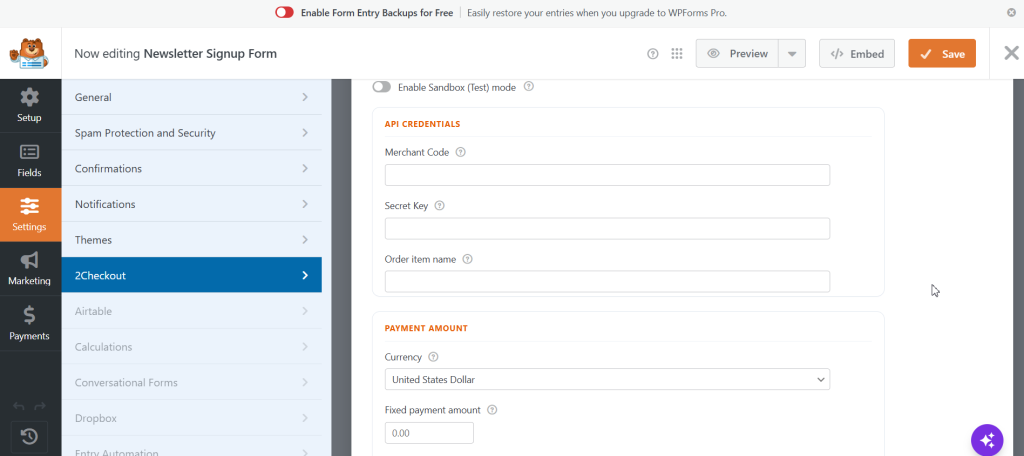Click the Secret Key input field
This screenshot has height=456, width=1024.
point(607,229)
